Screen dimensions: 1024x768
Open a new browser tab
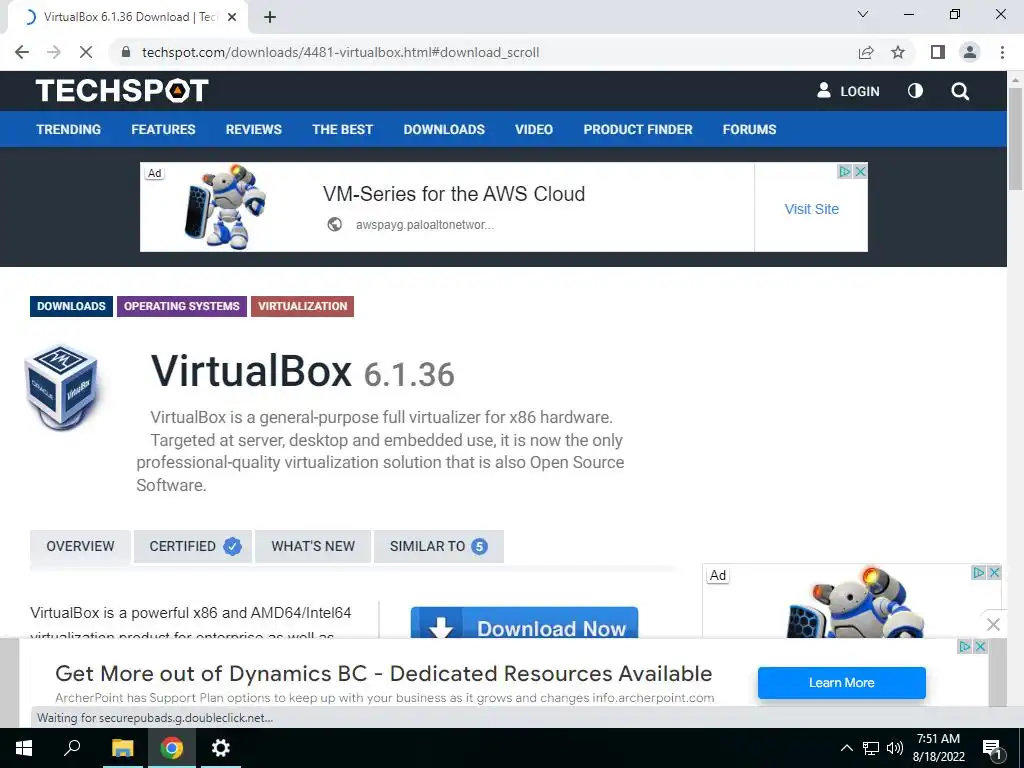pyautogui.click(x=270, y=17)
